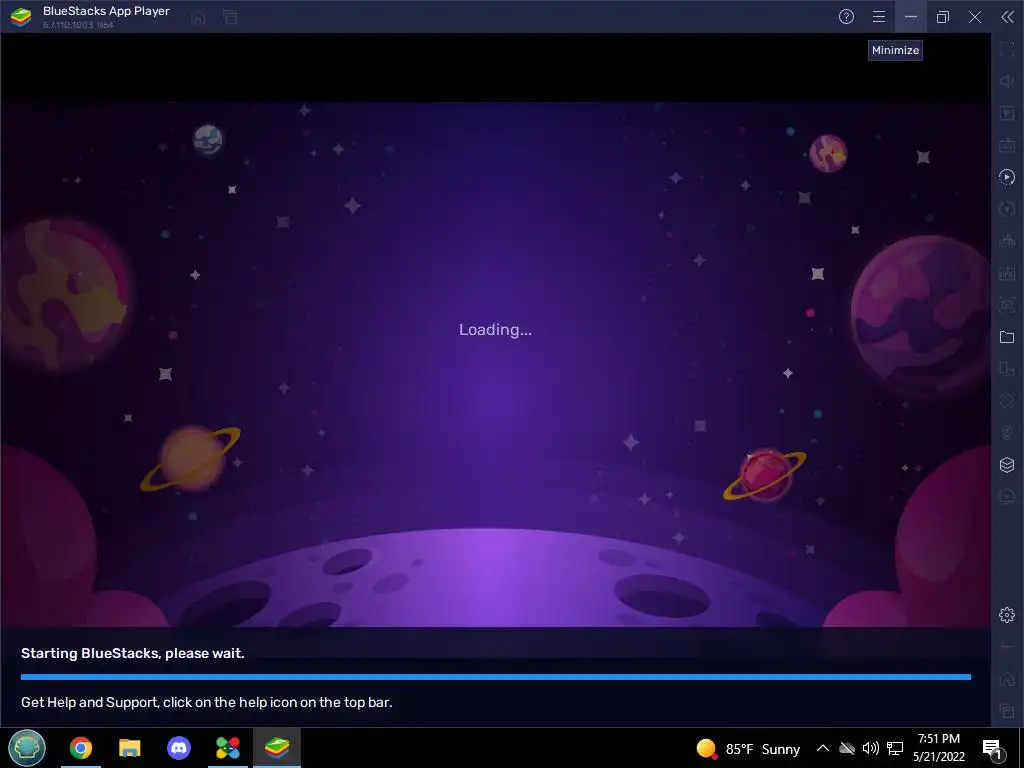The image size is (1024, 768).
Task: Open the clock showing 7:51 PM
Action: pos(939,748)
